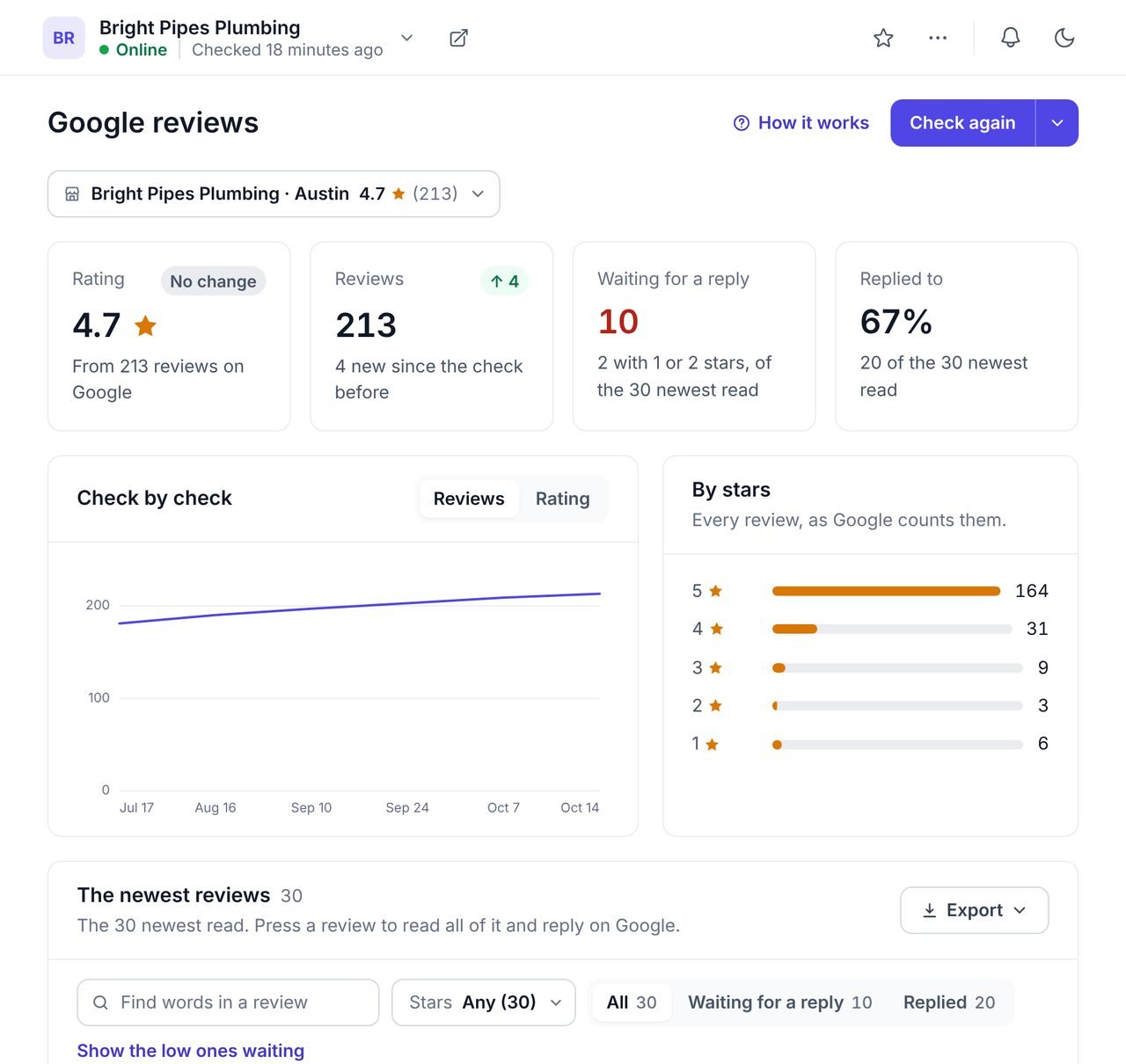The image size is (1126, 1064).
Task: Select the Replied 20 filter tab
Action: coord(949,1002)
